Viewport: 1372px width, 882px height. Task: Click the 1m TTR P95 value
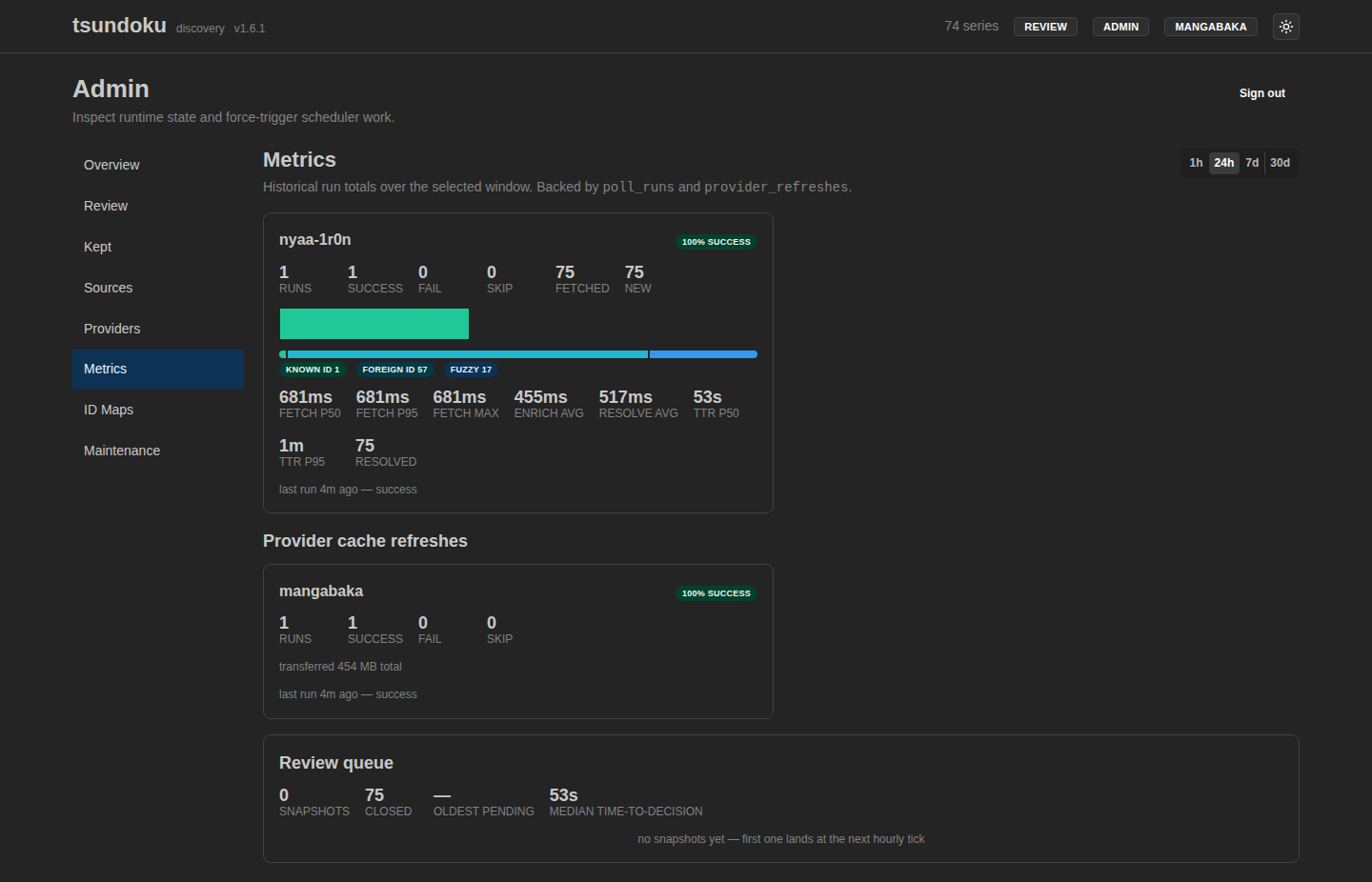coord(302,452)
